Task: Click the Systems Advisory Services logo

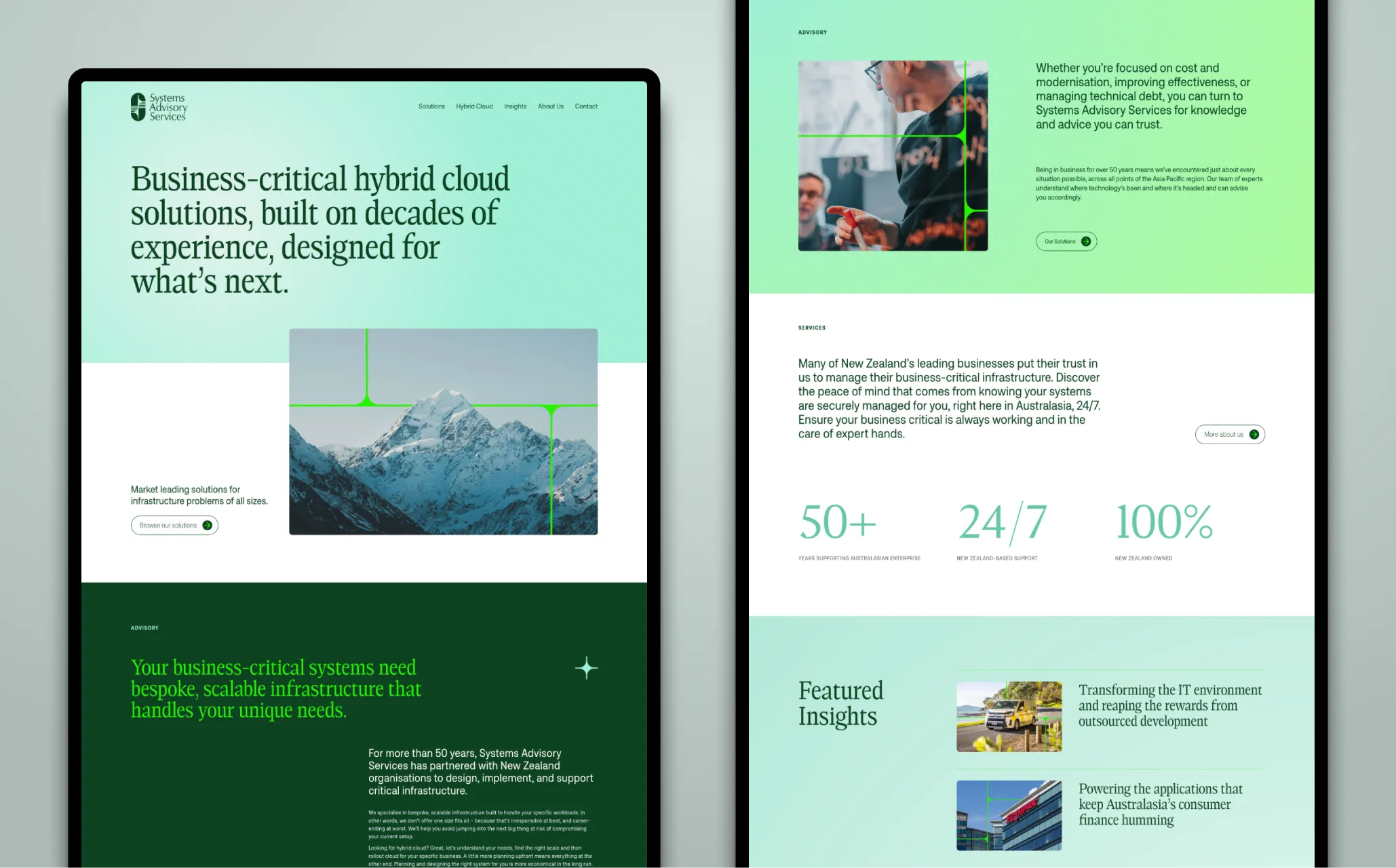Action: tap(159, 107)
